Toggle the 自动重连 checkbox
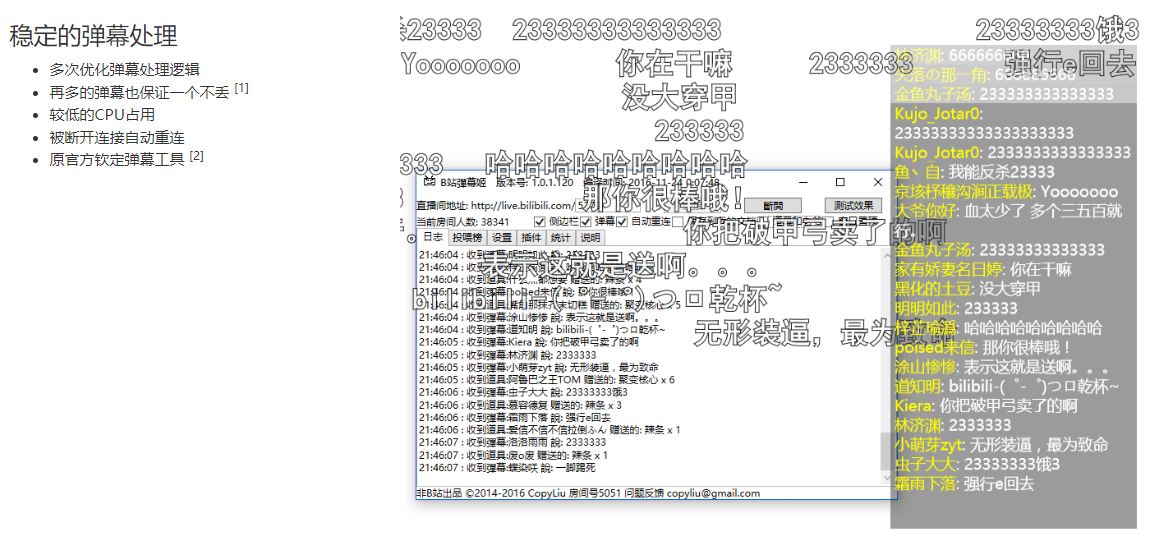Image resolution: width=1174 pixels, height=555 pixels. click(621, 222)
